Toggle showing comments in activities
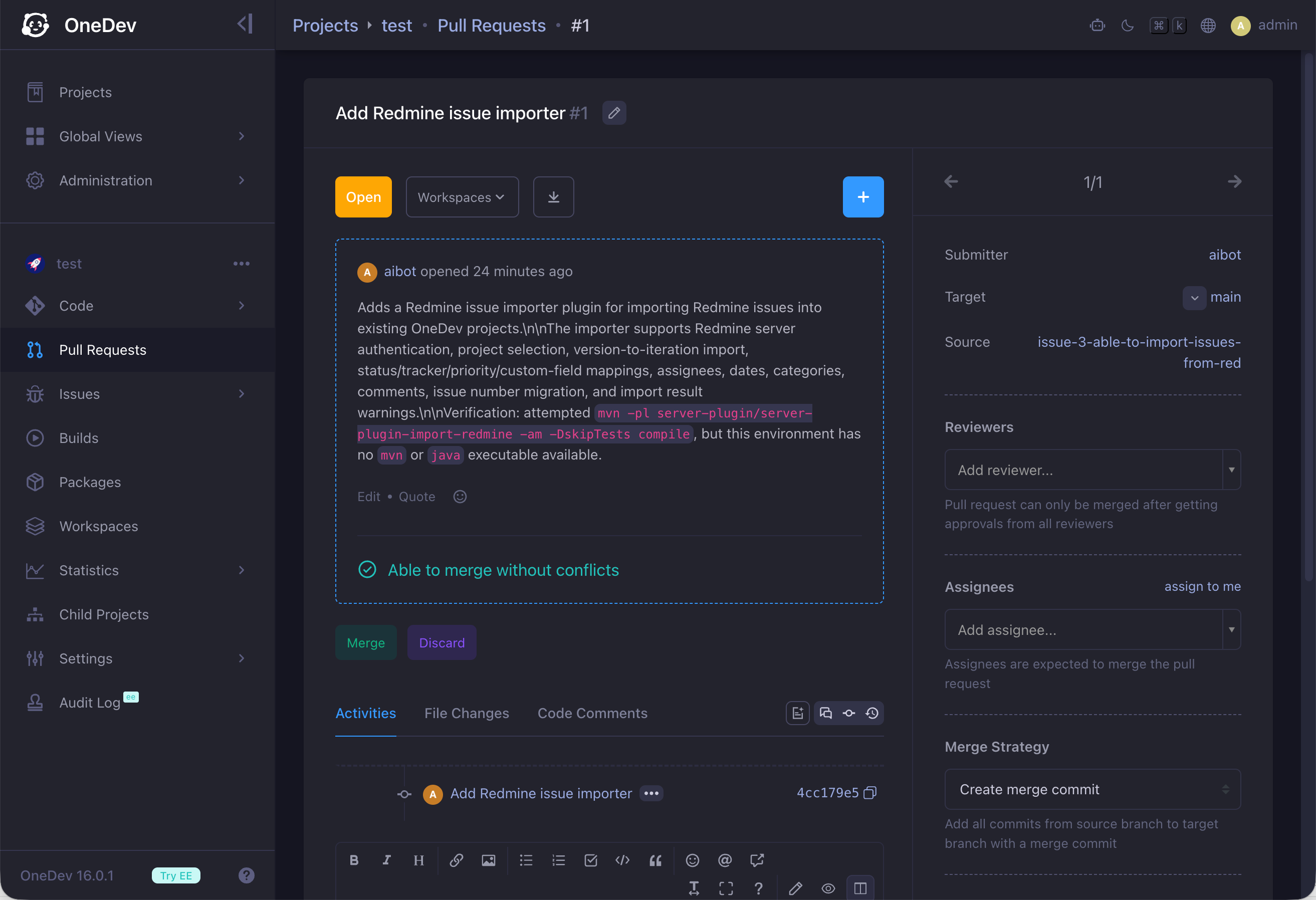The height and width of the screenshot is (900, 1316). pos(825,713)
